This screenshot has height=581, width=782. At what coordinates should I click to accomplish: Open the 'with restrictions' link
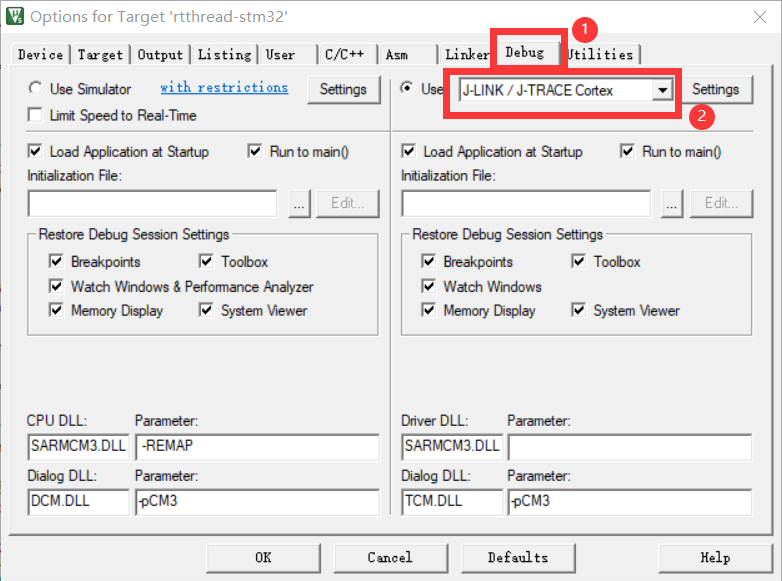[x=224, y=88]
